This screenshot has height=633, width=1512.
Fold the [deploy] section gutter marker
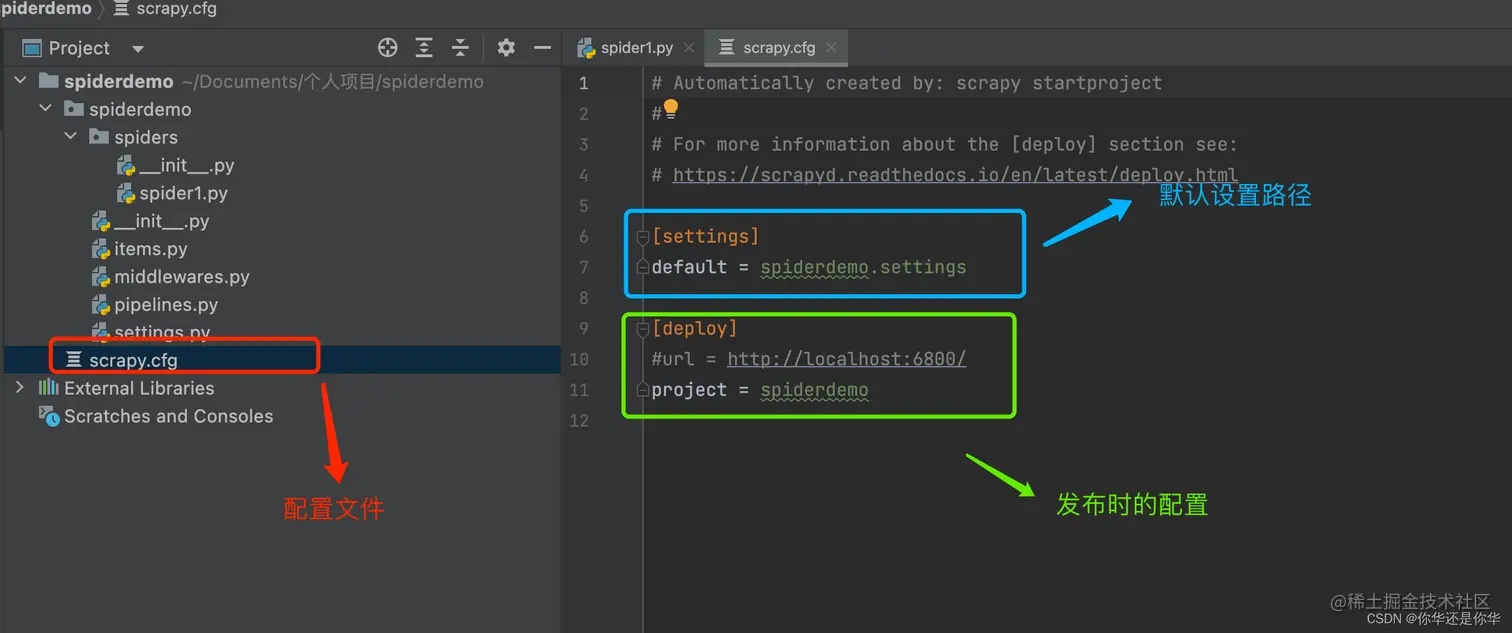tap(643, 329)
